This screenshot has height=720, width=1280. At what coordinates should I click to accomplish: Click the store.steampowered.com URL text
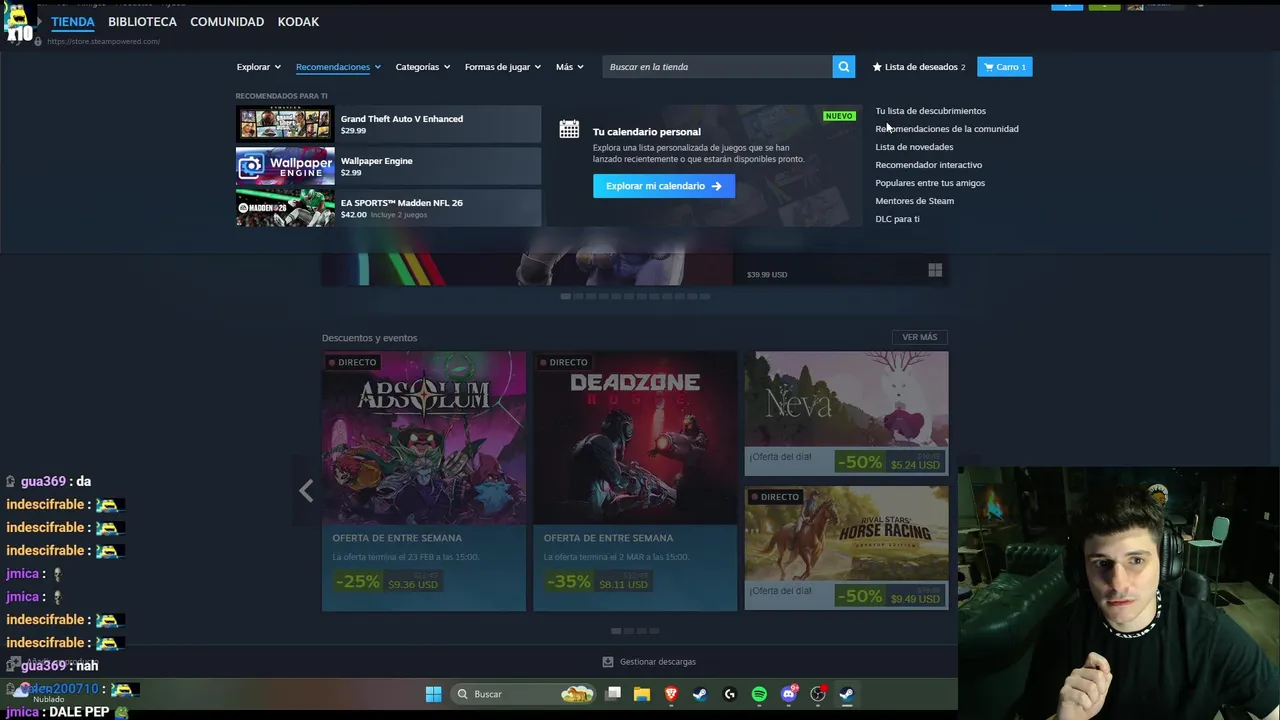[x=104, y=41]
